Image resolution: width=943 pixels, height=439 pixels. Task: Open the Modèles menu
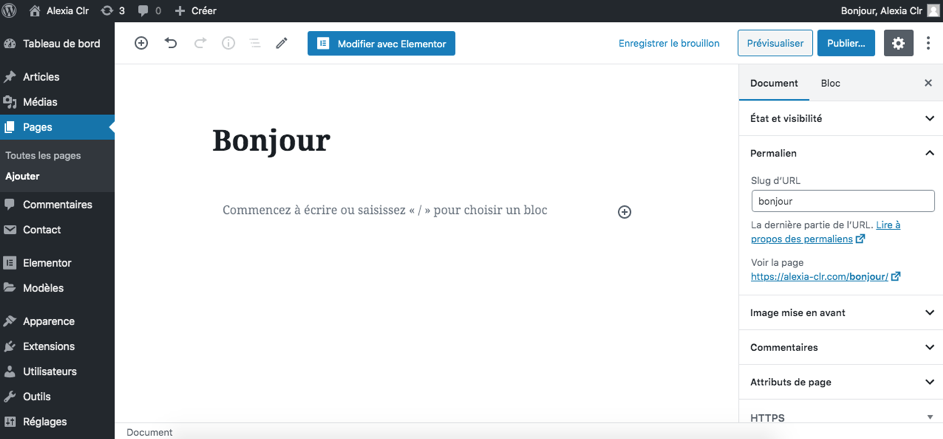tap(57, 288)
